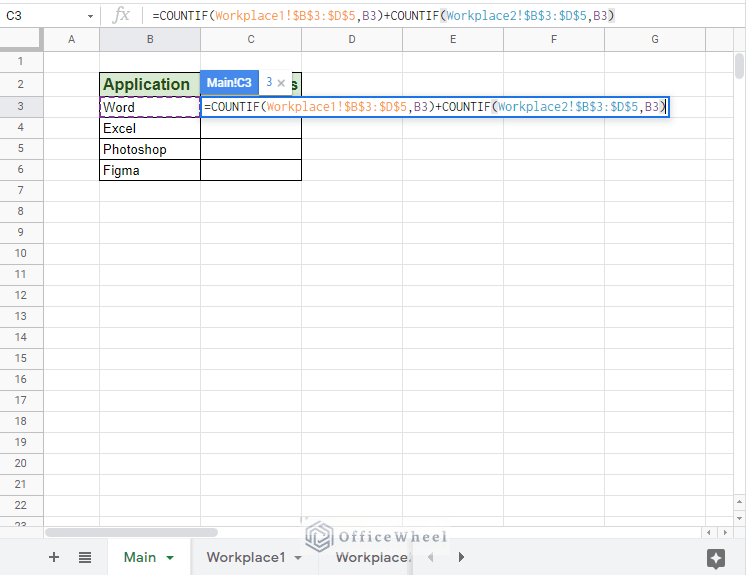Viewport: 750px width, 575px height.
Task: Select the Excel cell
Action: 150,128
